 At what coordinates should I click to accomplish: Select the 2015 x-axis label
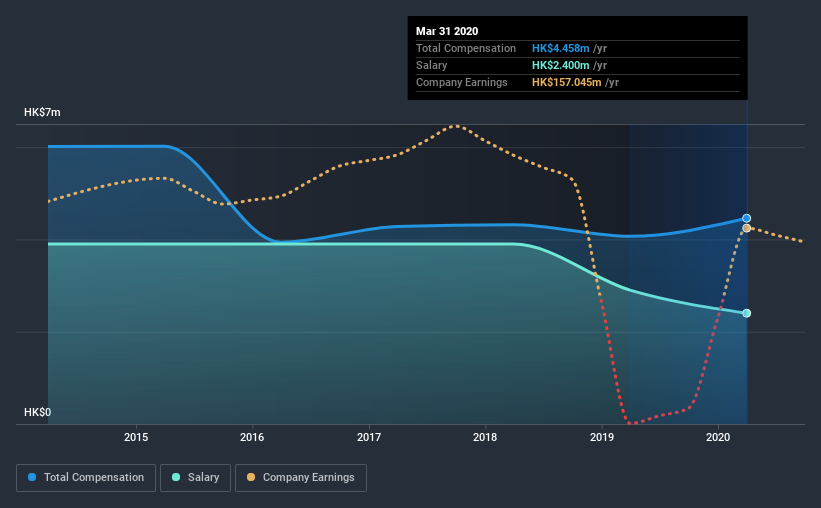point(136,437)
